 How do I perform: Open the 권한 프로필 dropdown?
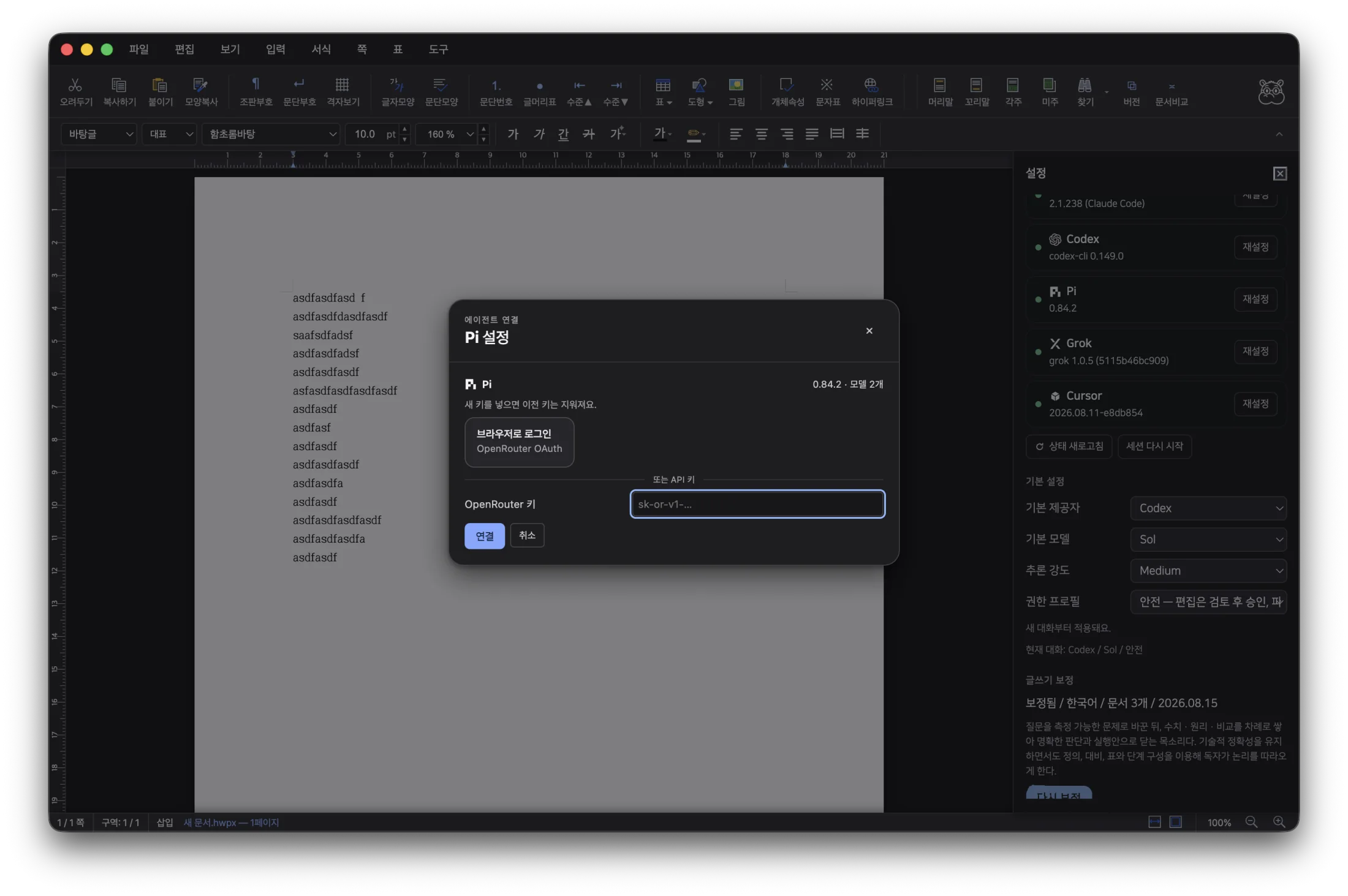pos(1208,601)
